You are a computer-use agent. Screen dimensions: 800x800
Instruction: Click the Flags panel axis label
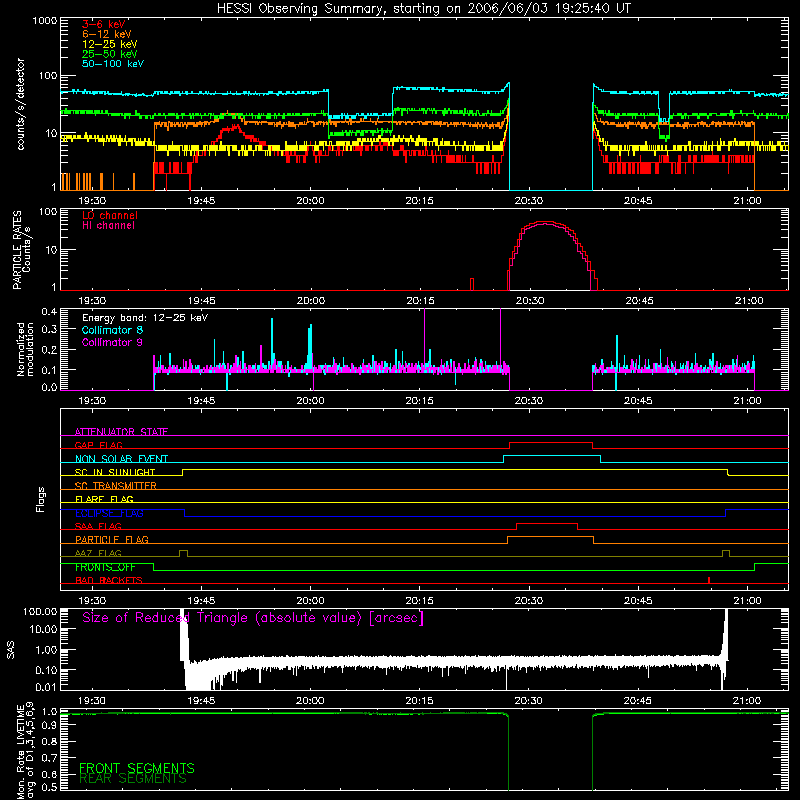click(41, 499)
